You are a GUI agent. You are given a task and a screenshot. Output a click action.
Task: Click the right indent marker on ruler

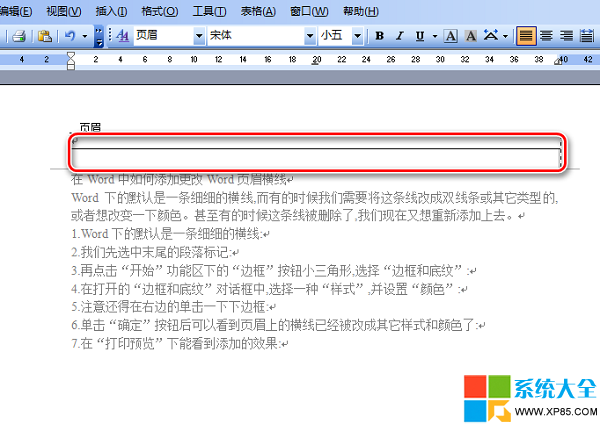coord(558,61)
